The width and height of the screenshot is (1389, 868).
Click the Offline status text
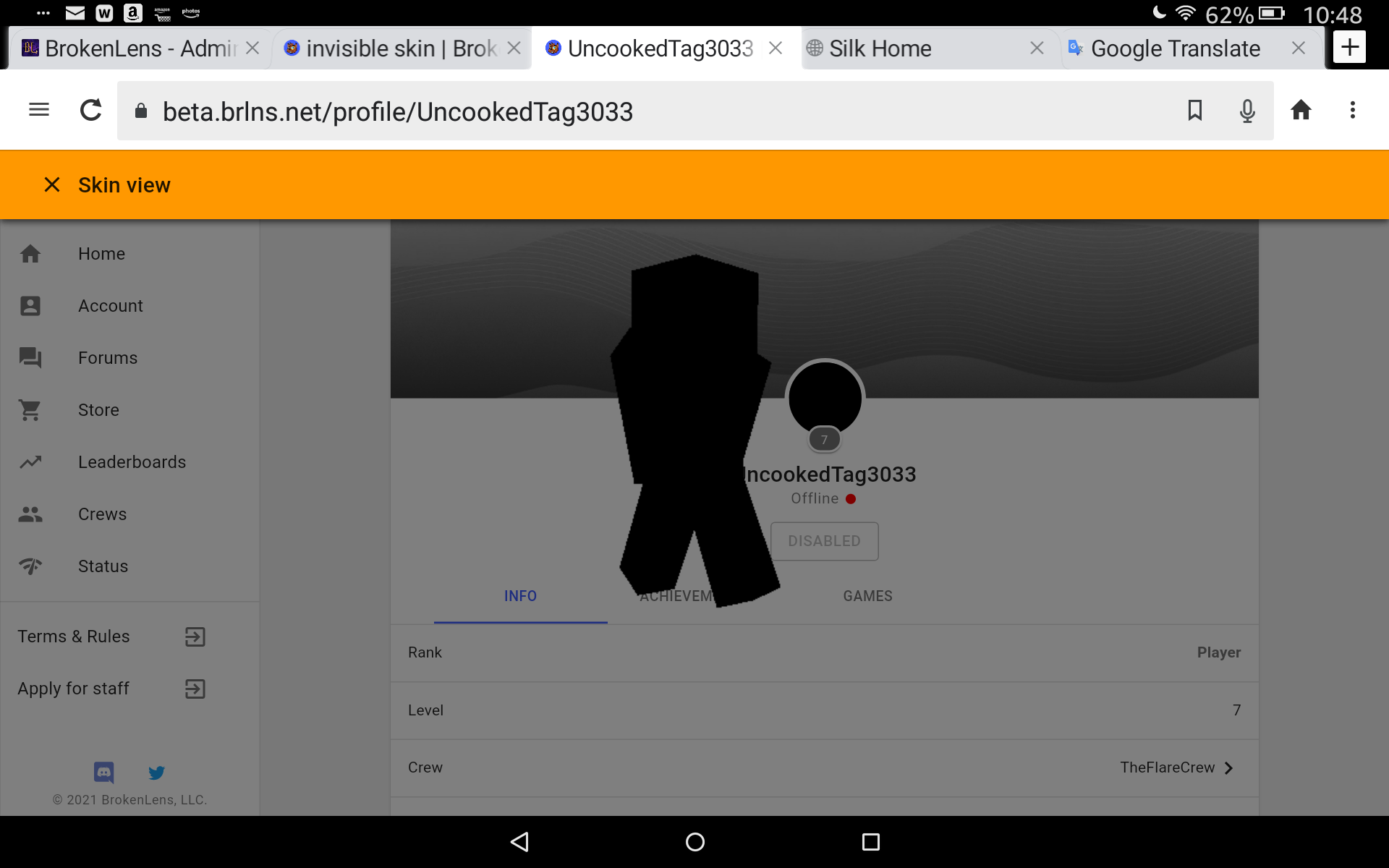tap(815, 498)
